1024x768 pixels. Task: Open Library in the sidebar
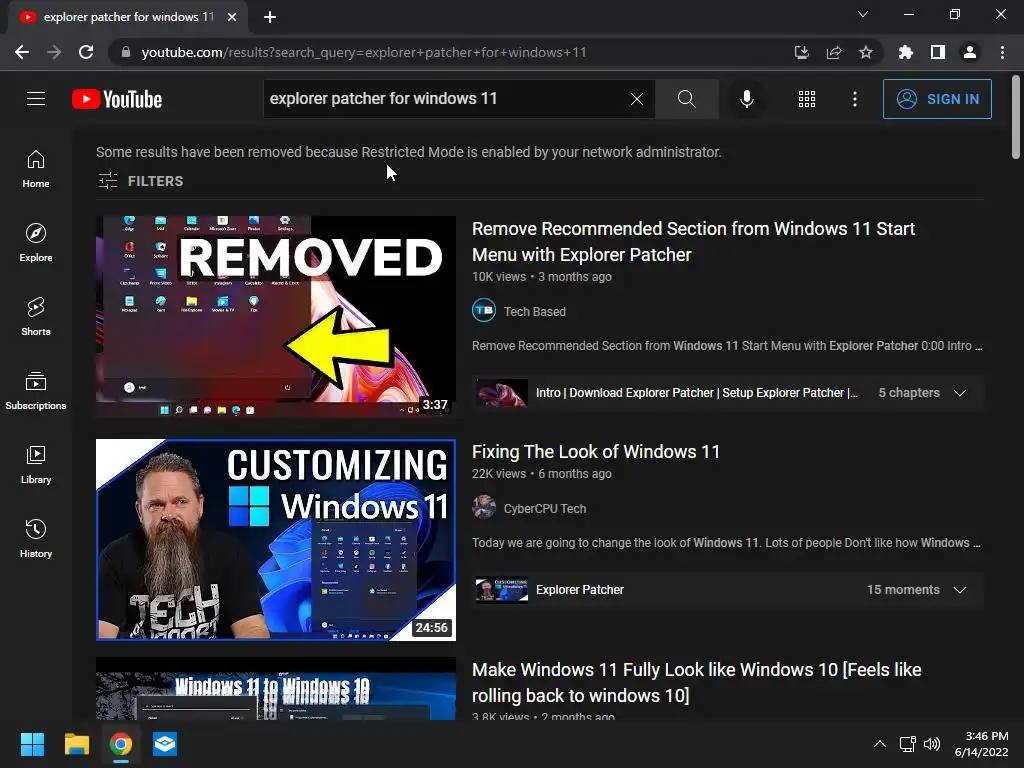[x=36, y=464]
